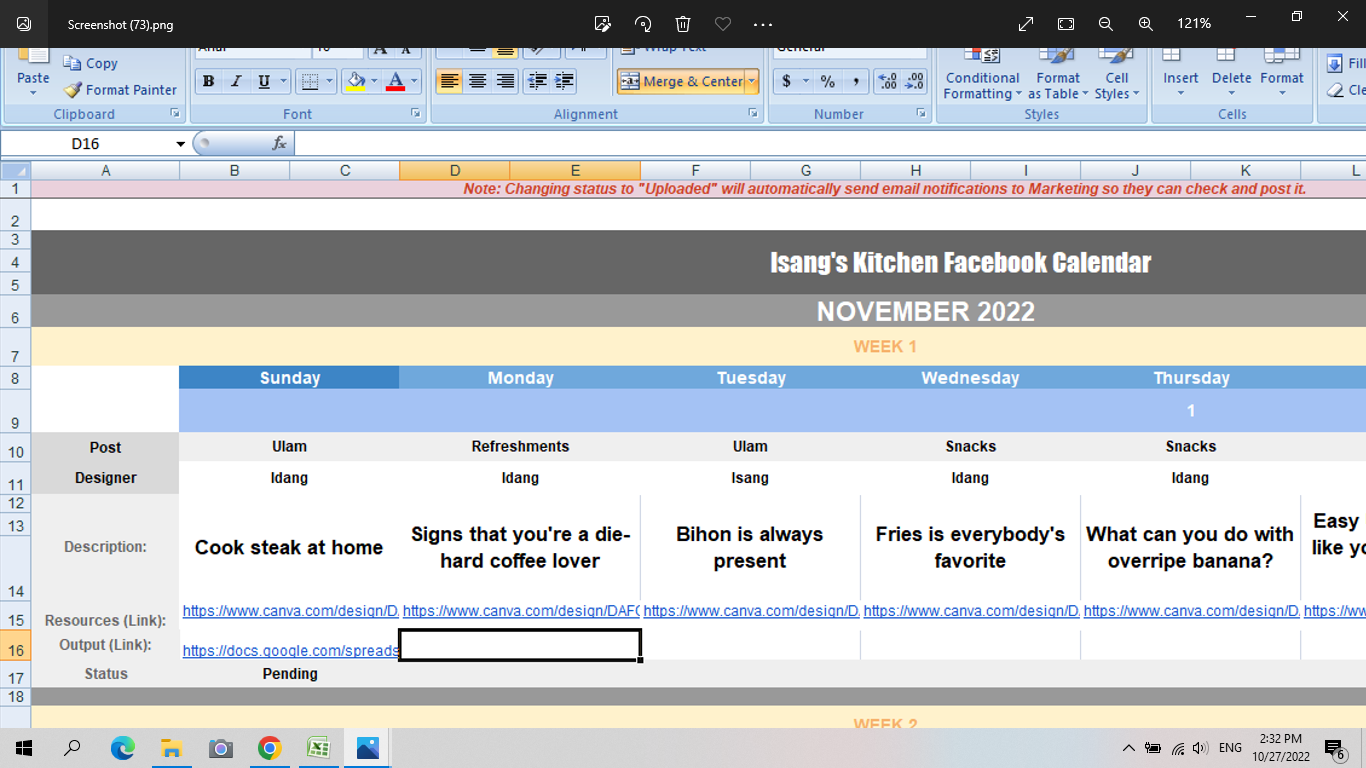
Task: Toggle Center text alignment
Action: (x=477, y=82)
